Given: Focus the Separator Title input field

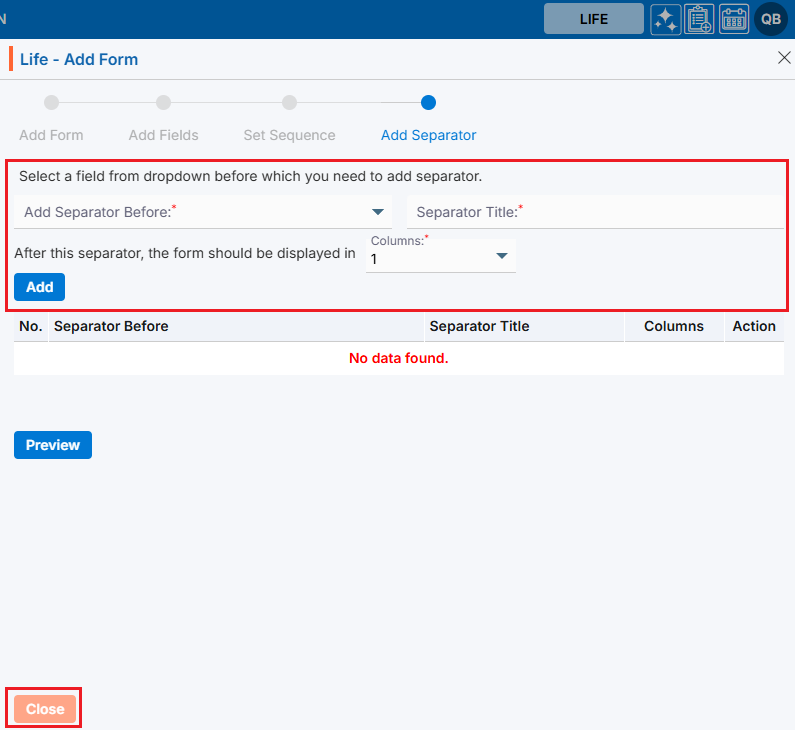Looking at the screenshot, I should (x=595, y=212).
